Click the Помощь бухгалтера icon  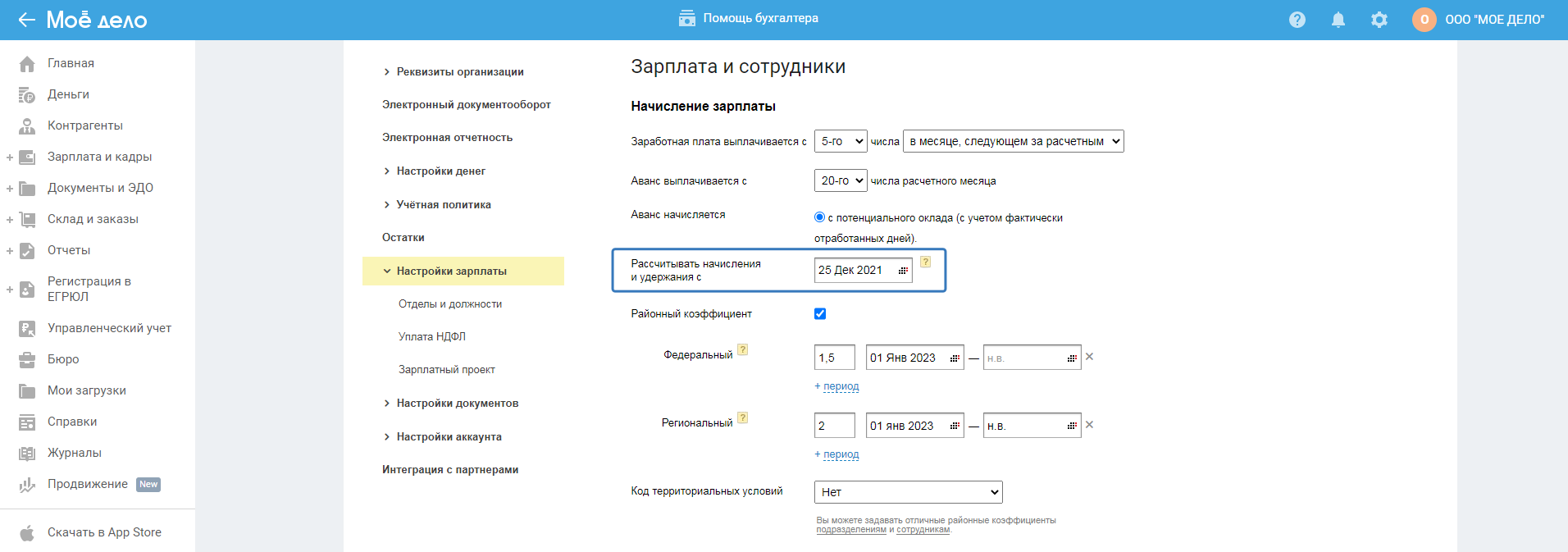point(686,19)
